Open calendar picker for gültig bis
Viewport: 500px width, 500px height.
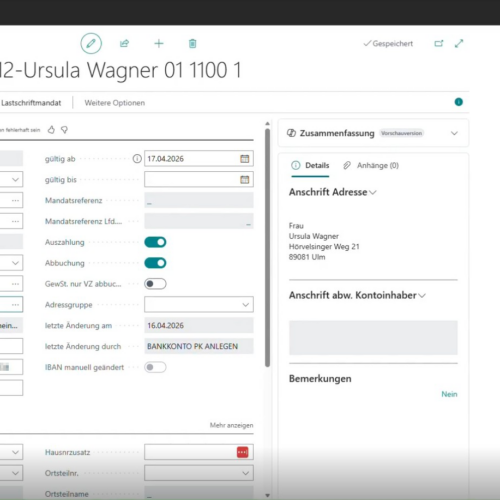pos(245,180)
